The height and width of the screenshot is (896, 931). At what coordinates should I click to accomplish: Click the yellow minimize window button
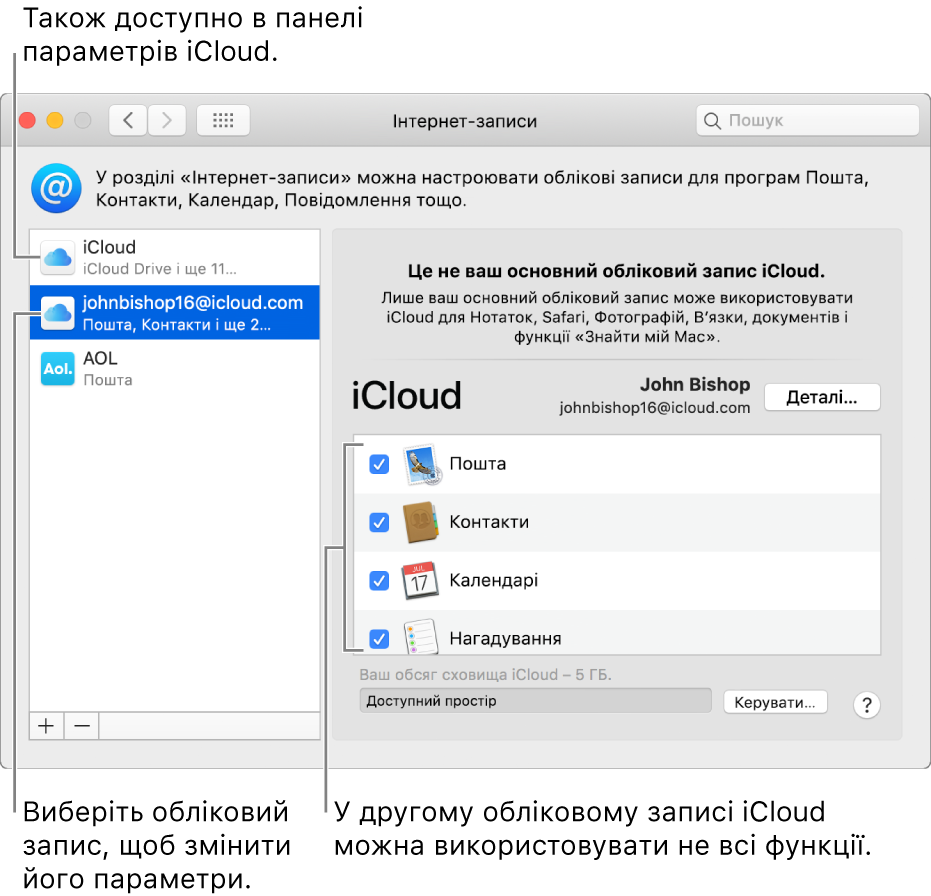pyautogui.click(x=55, y=121)
